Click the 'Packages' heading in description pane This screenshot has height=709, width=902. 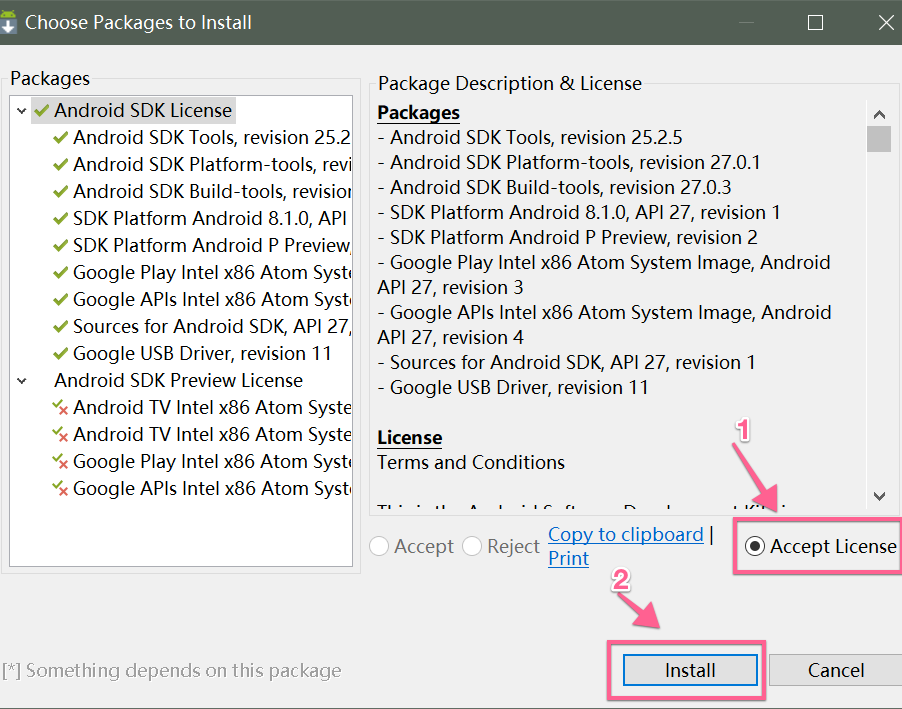418,113
